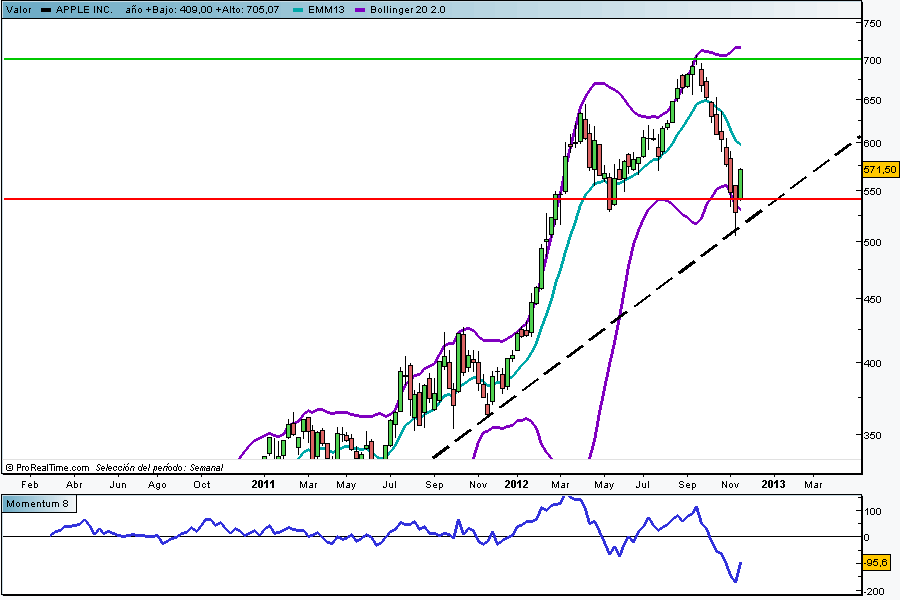Click the black APPLE INC. legend swatch

pos(45,9)
